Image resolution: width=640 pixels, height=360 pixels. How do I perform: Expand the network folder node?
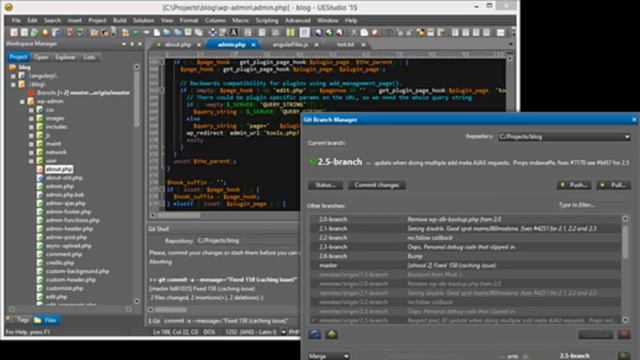tap(31, 152)
